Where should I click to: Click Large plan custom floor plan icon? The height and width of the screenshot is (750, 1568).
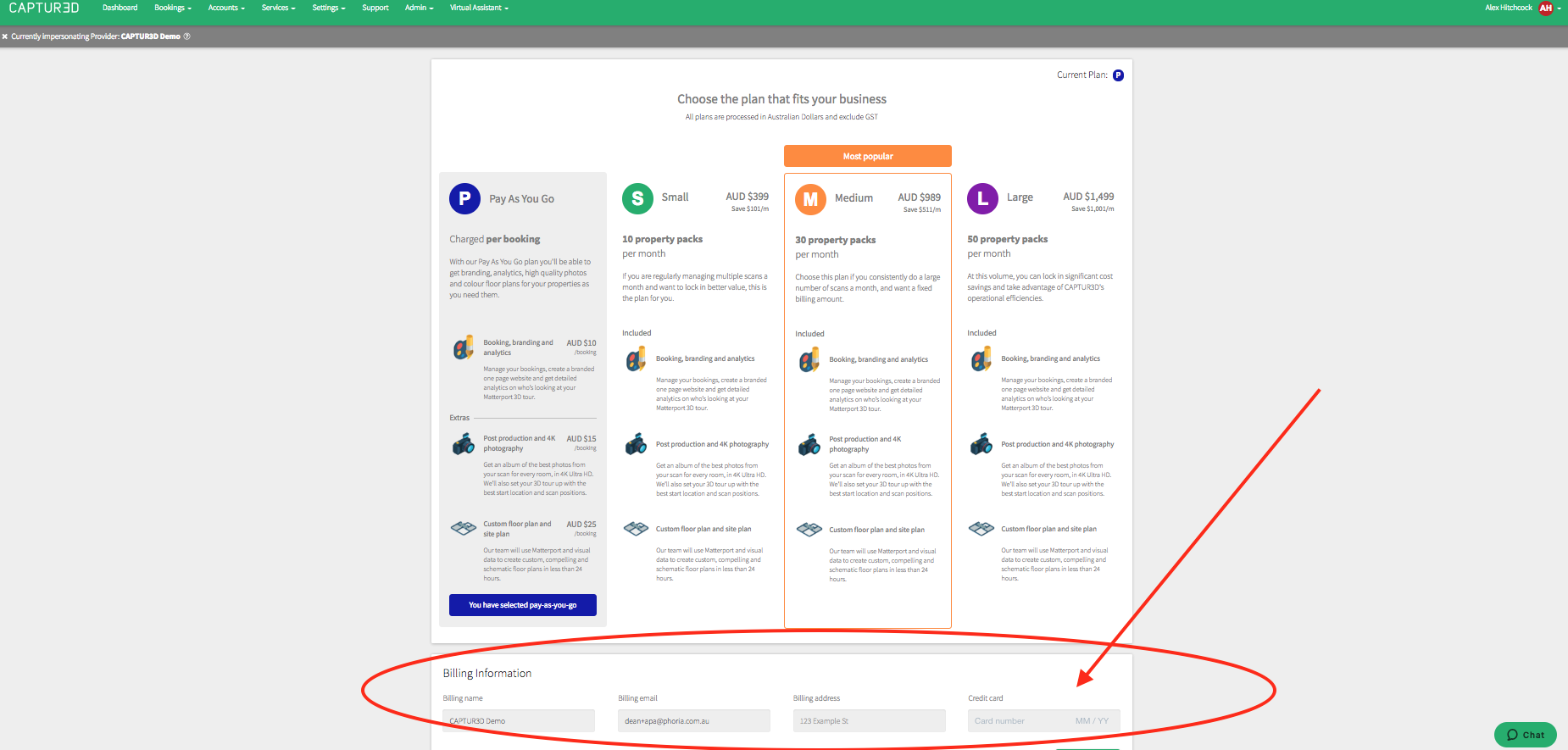click(981, 529)
